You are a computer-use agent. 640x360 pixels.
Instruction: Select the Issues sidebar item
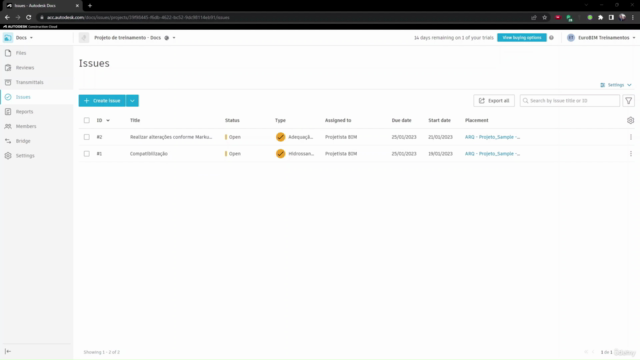click(x=23, y=97)
